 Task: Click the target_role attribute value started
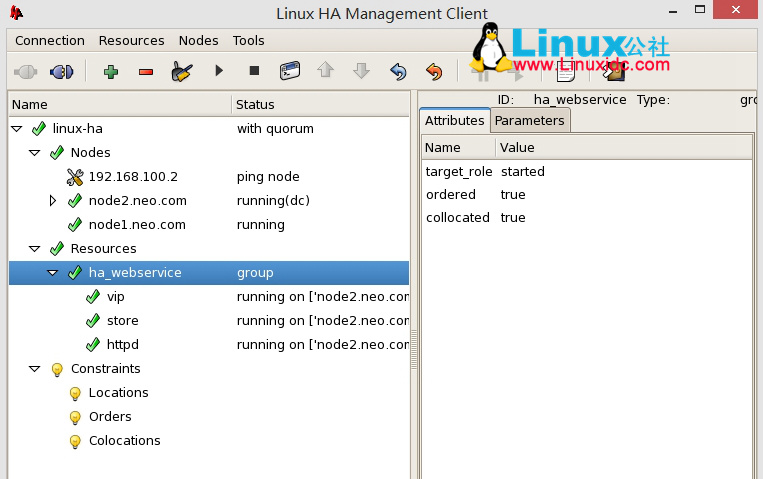[x=523, y=172]
